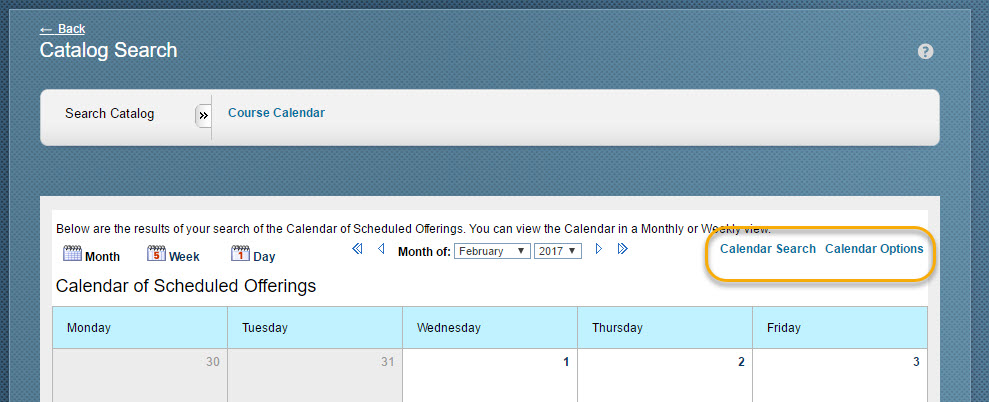Image resolution: width=989 pixels, height=402 pixels.
Task: Click the Monday column header
Action: point(140,328)
